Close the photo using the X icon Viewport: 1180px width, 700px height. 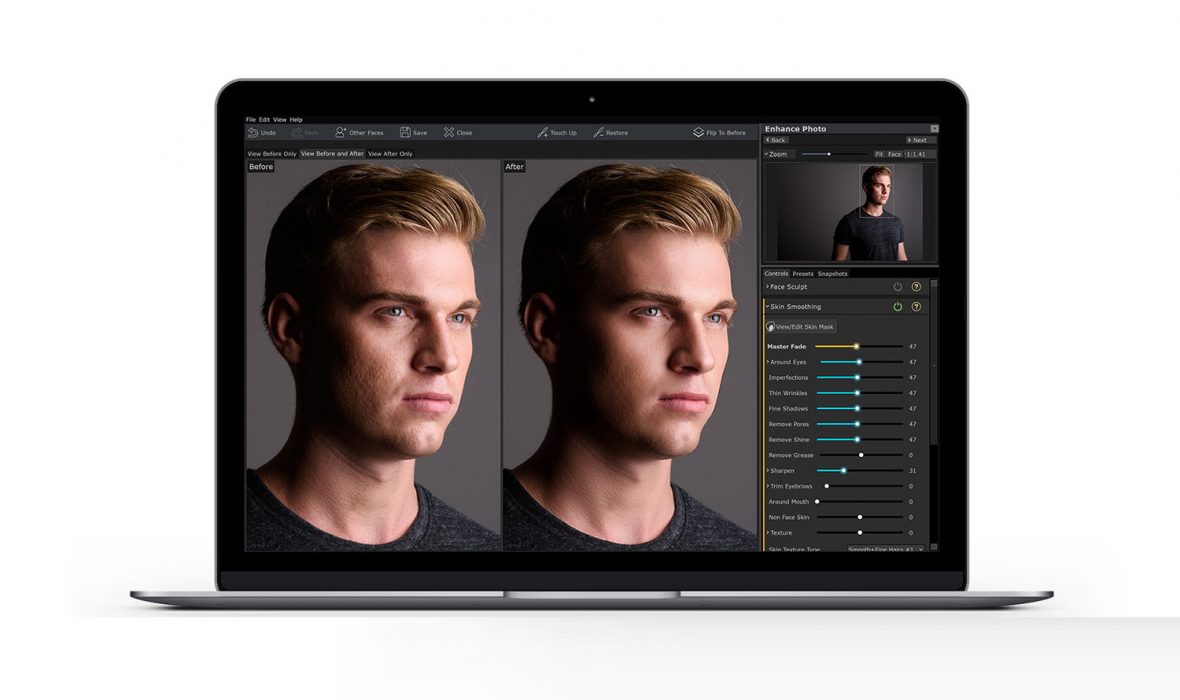coord(447,131)
